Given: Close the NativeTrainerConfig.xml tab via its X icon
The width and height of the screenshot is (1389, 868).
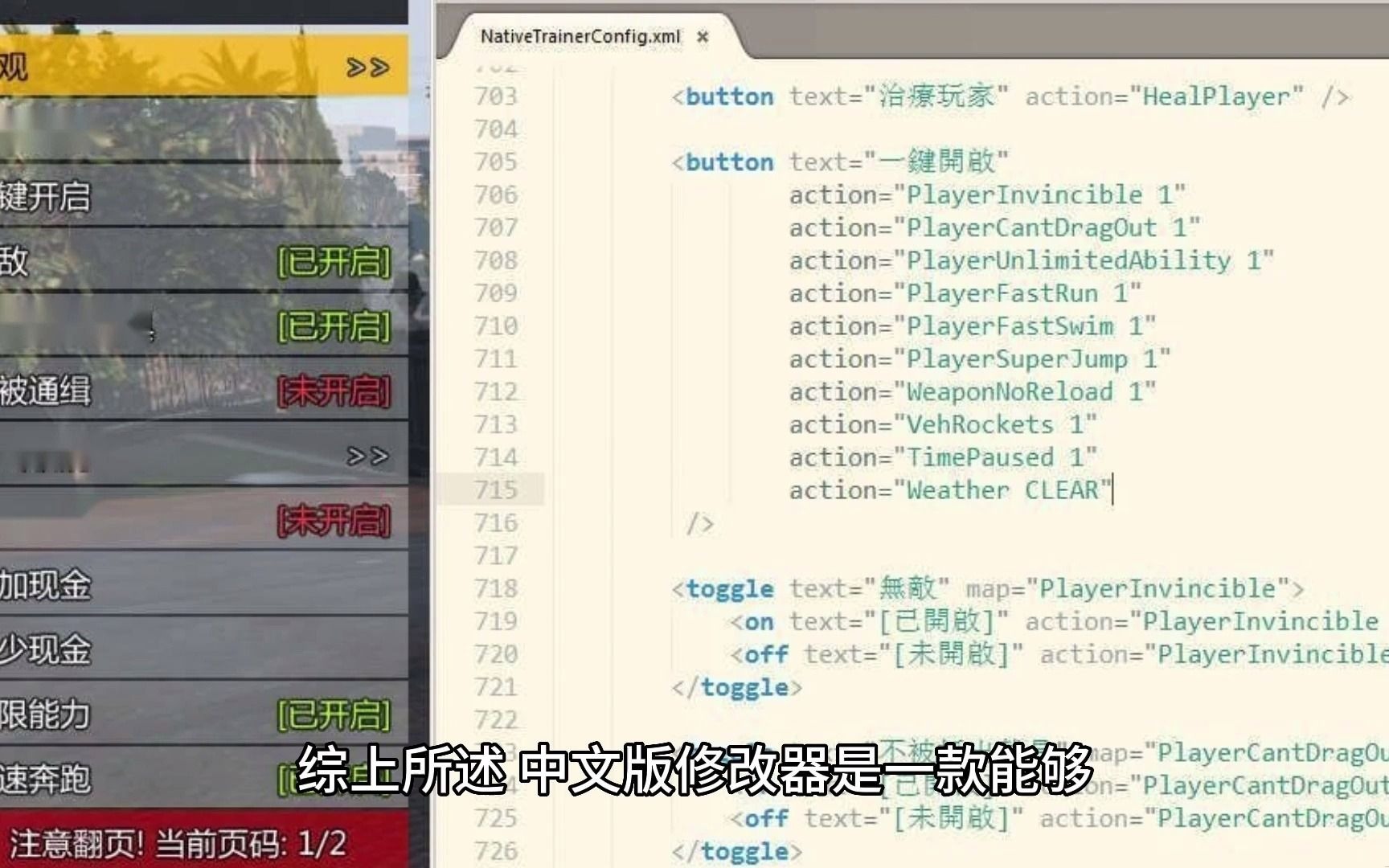Looking at the screenshot, I should pyautogui.click(x=703, y=37).
